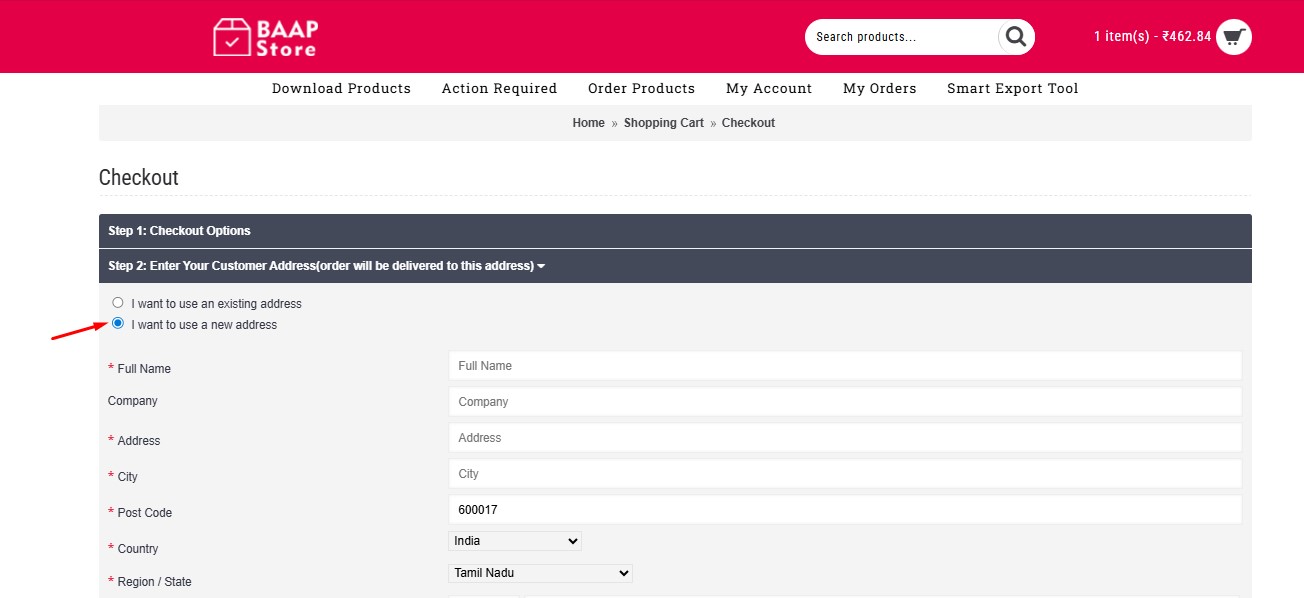Click the Post Code field
The width and height of the screenshot is (1304, 598).
(844, 510)
